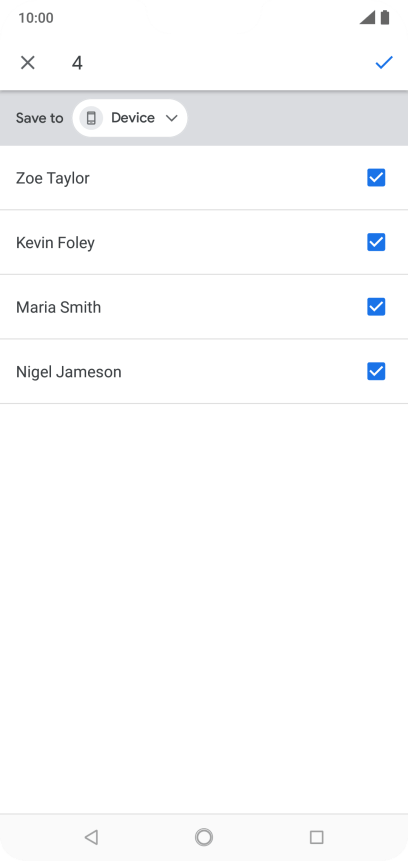The height and width of the screenshot is (861, 408).
Task: Tap the signal strength status icon
Action: click(367, 18)
